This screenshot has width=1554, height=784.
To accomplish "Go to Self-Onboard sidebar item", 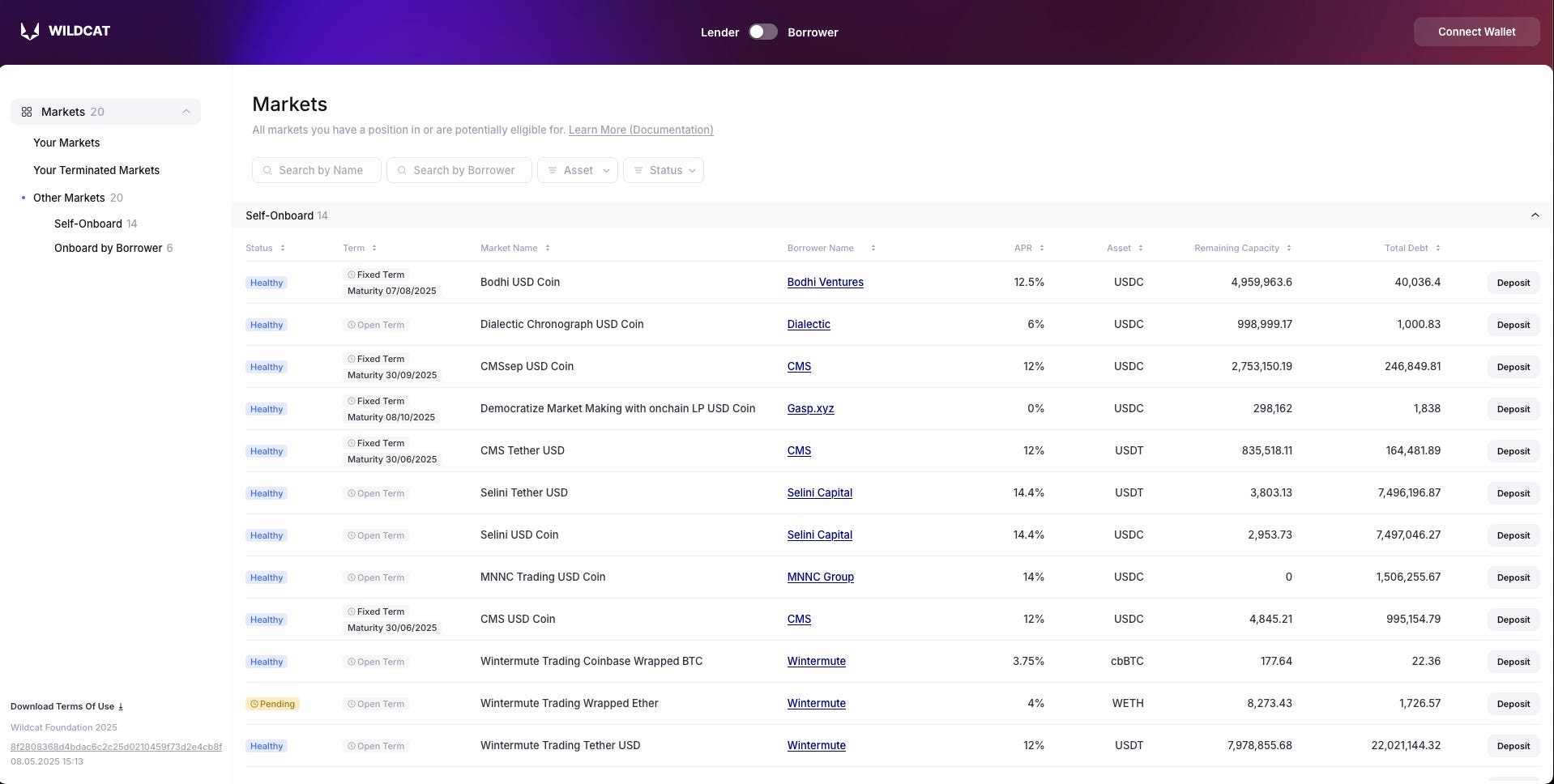I will pos(88,224).
